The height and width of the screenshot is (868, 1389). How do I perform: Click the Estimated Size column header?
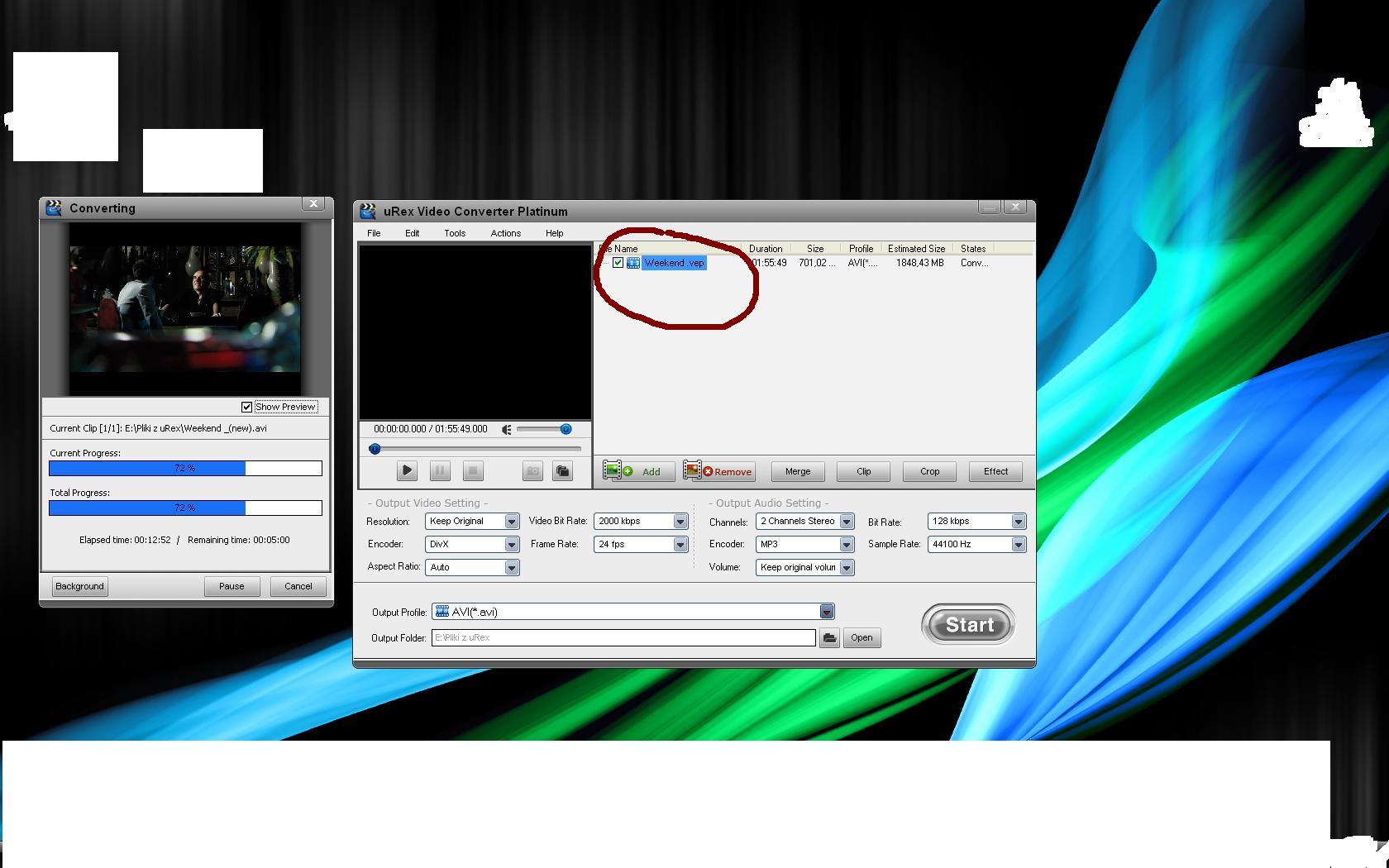pos(916,248)
